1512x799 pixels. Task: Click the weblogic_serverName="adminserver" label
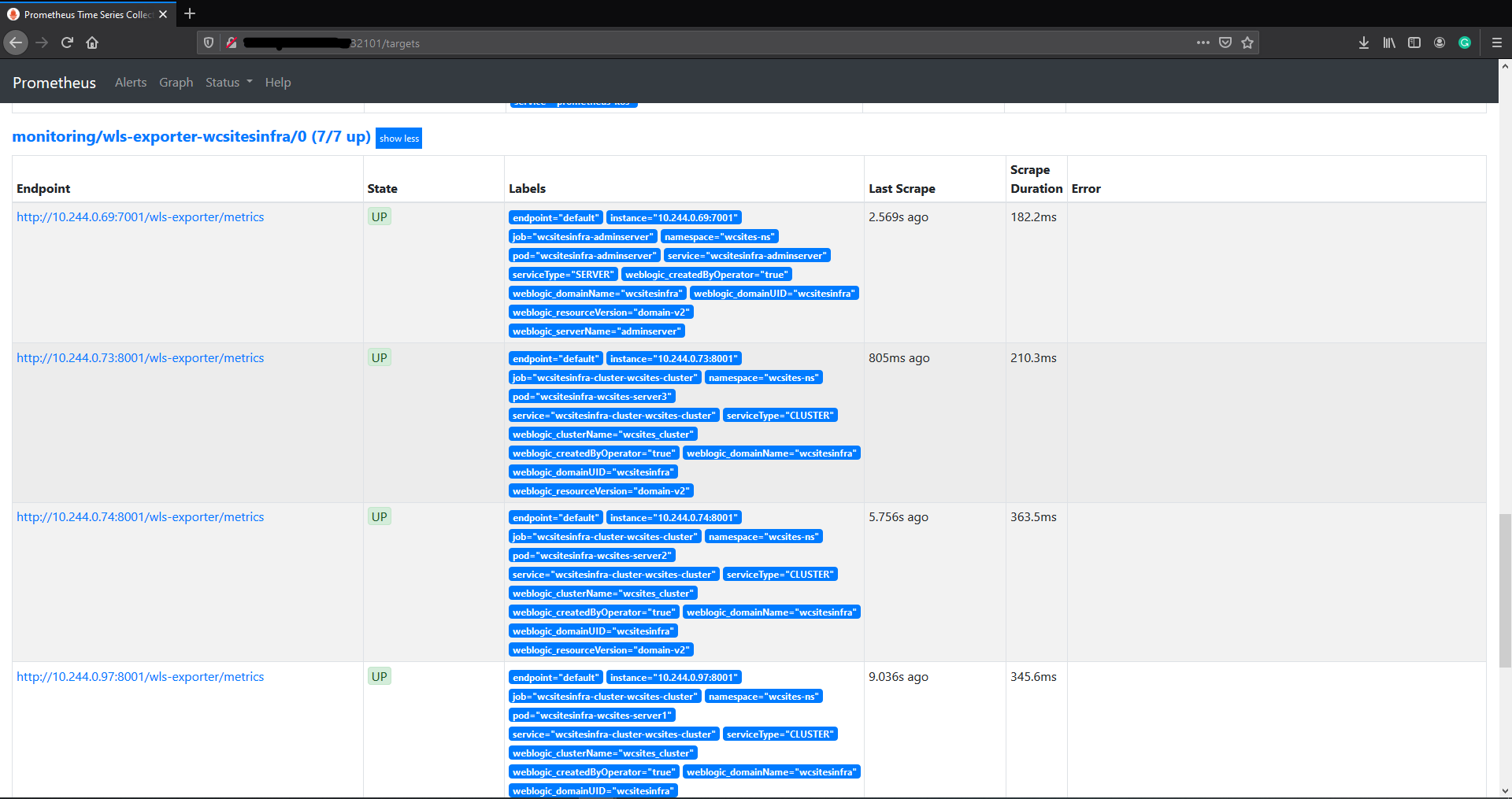click(597, 331)
